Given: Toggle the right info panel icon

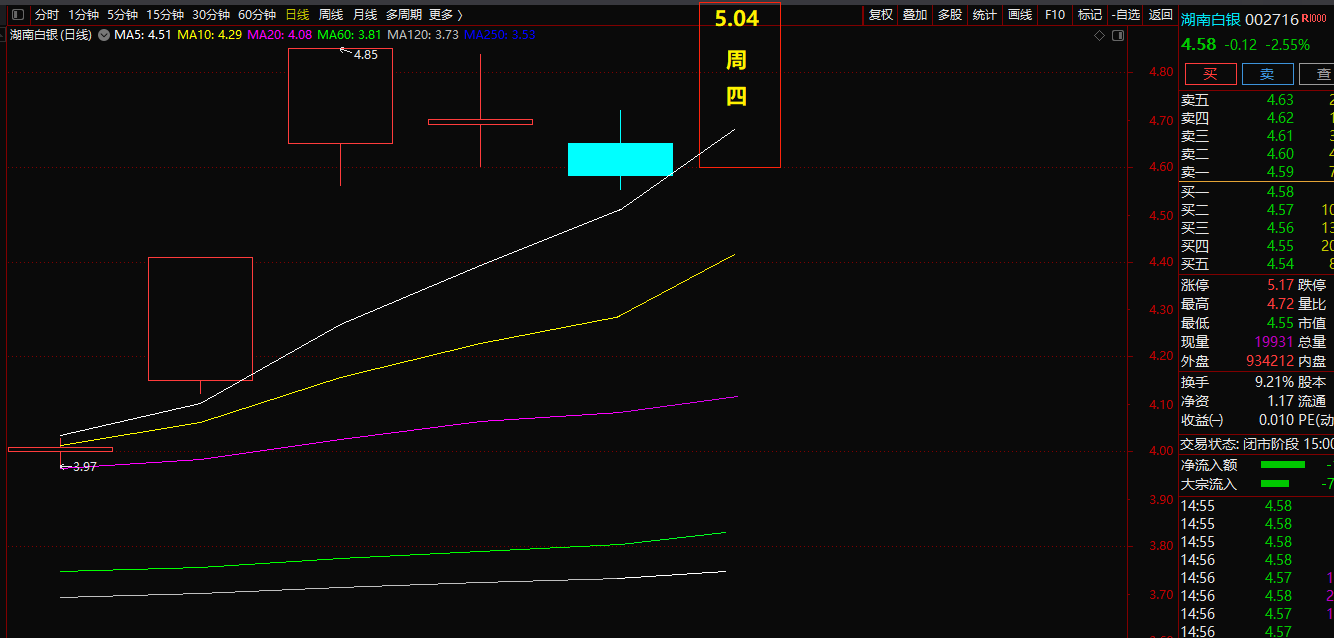Looking at the screenshot, I should click(x=1118, y=35).
